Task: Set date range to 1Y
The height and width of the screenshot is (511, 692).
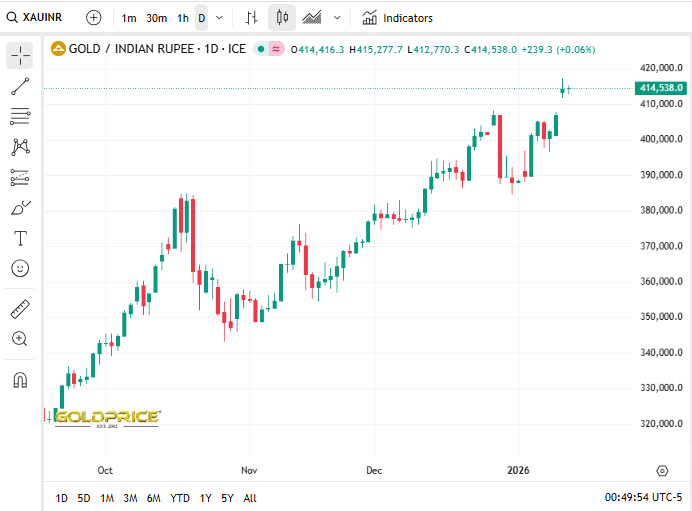Action: [205, 498]
